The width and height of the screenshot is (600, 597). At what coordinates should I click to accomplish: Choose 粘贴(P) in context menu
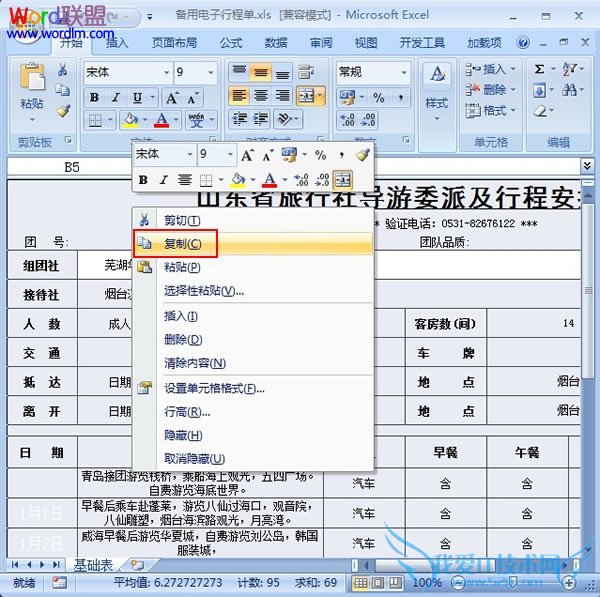[x=253, y=267]
